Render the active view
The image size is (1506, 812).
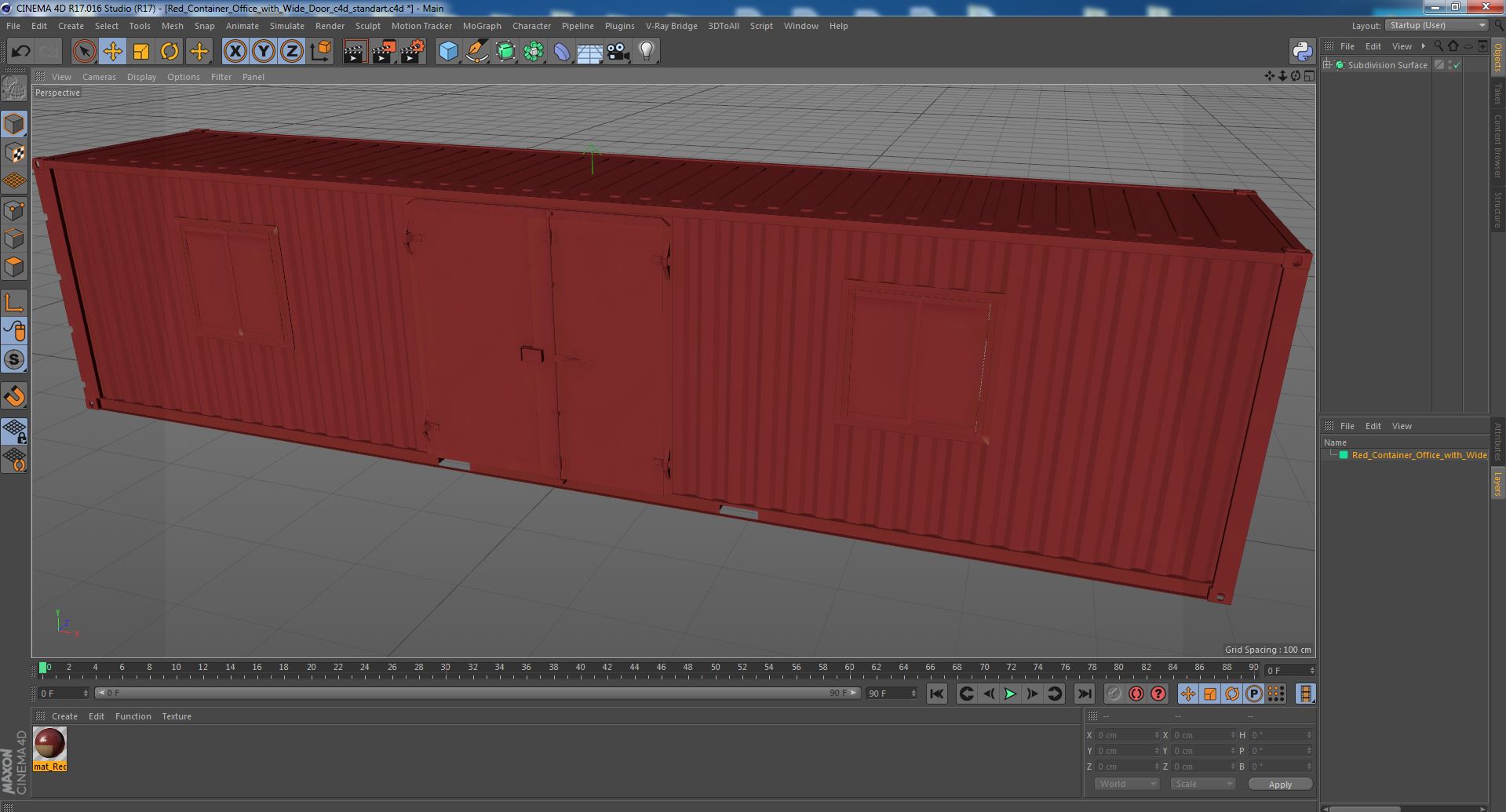click(x=355, y=52)
